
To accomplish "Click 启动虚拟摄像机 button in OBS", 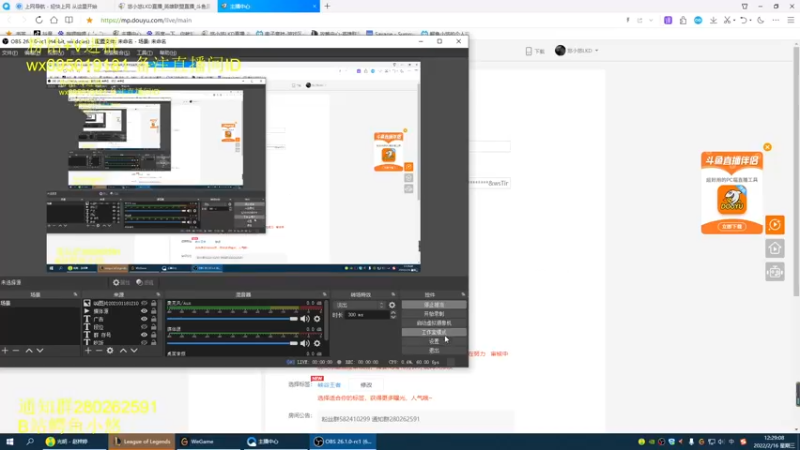I will coord(434,323).
